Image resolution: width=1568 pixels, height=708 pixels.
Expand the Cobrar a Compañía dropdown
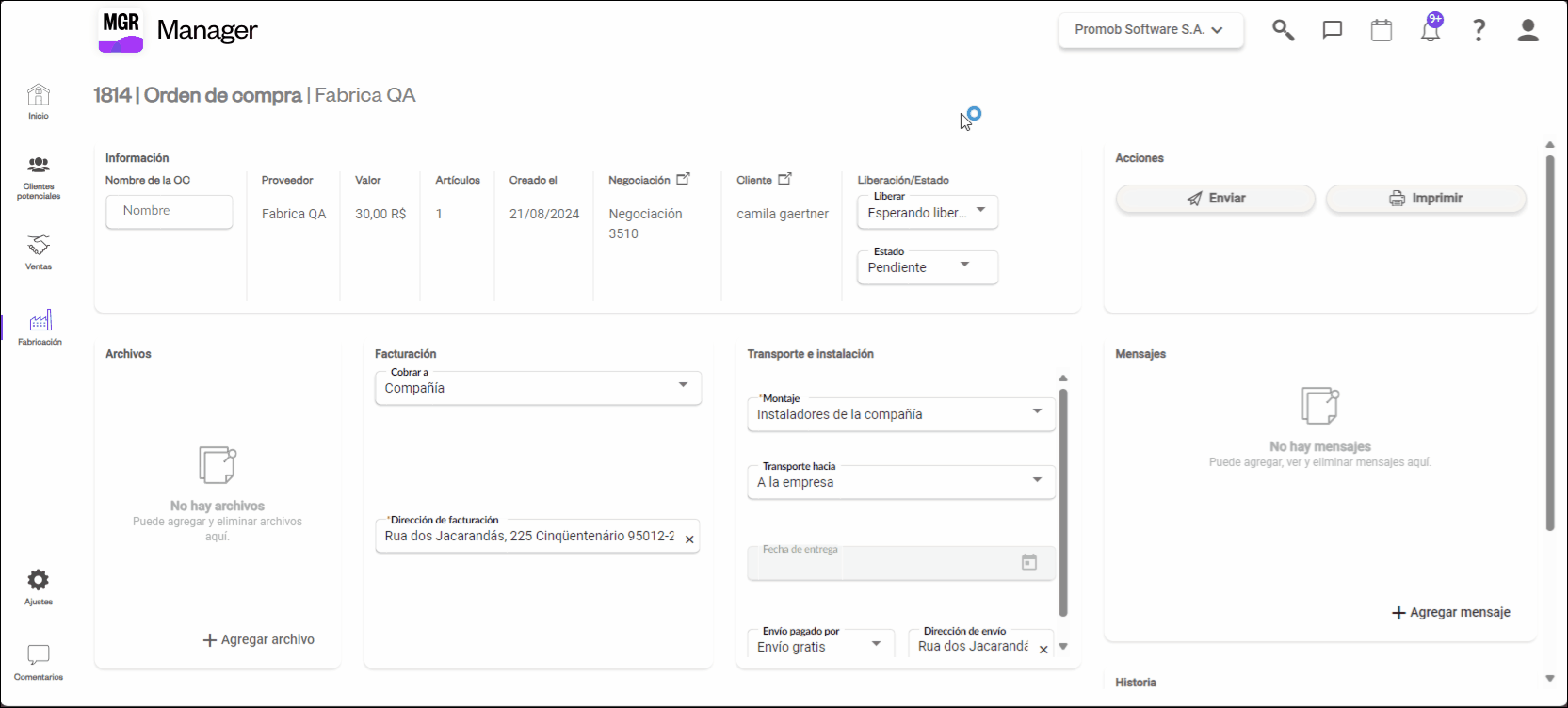coord(538,387)
